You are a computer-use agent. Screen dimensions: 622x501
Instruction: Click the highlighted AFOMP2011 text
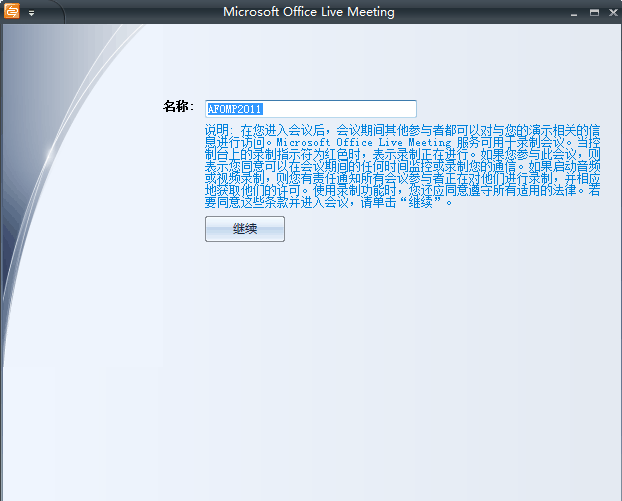(234, 109)
